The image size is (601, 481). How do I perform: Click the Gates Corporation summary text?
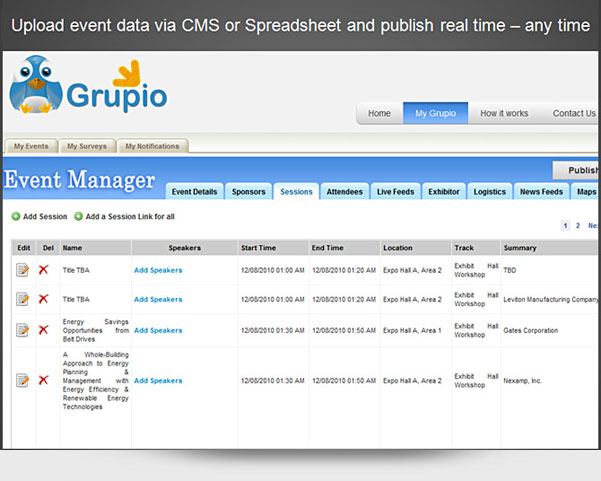(x=530, y=330)
